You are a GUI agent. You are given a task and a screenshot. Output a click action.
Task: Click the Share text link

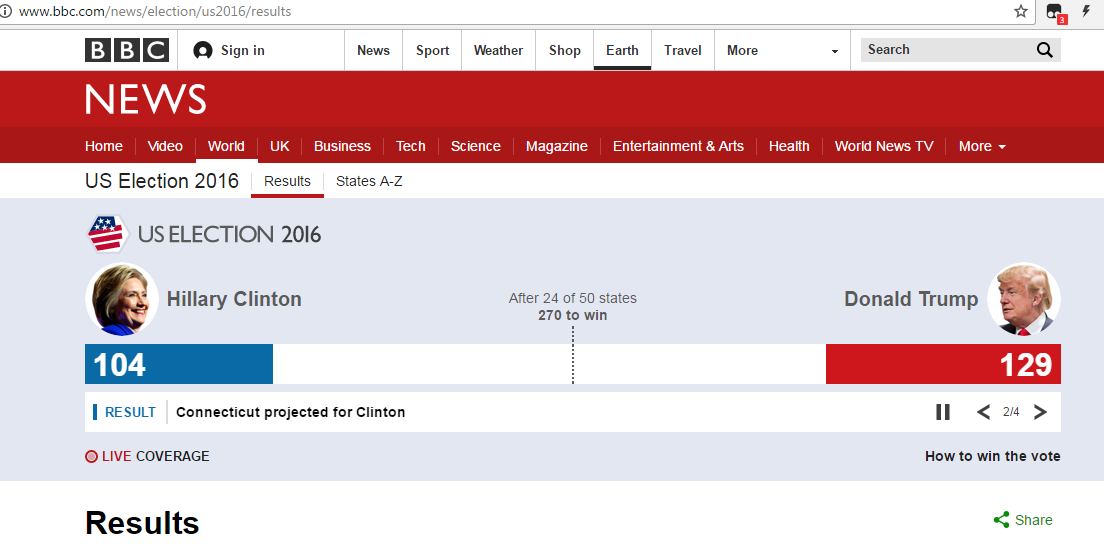click(x=1034, y=520)
